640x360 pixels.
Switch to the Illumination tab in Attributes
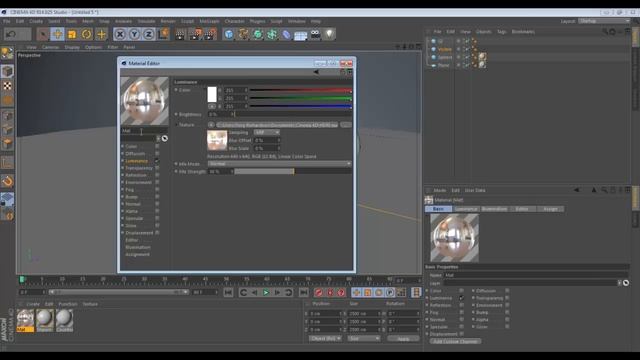494,209
